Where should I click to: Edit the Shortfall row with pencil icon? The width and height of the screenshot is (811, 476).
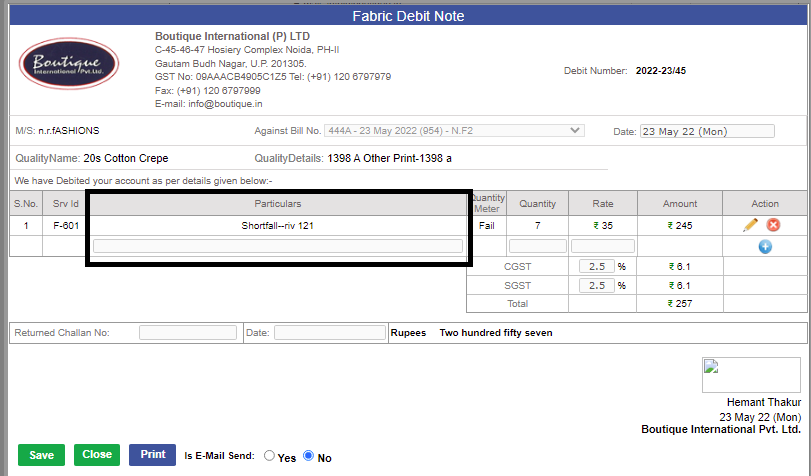(750, 225)
